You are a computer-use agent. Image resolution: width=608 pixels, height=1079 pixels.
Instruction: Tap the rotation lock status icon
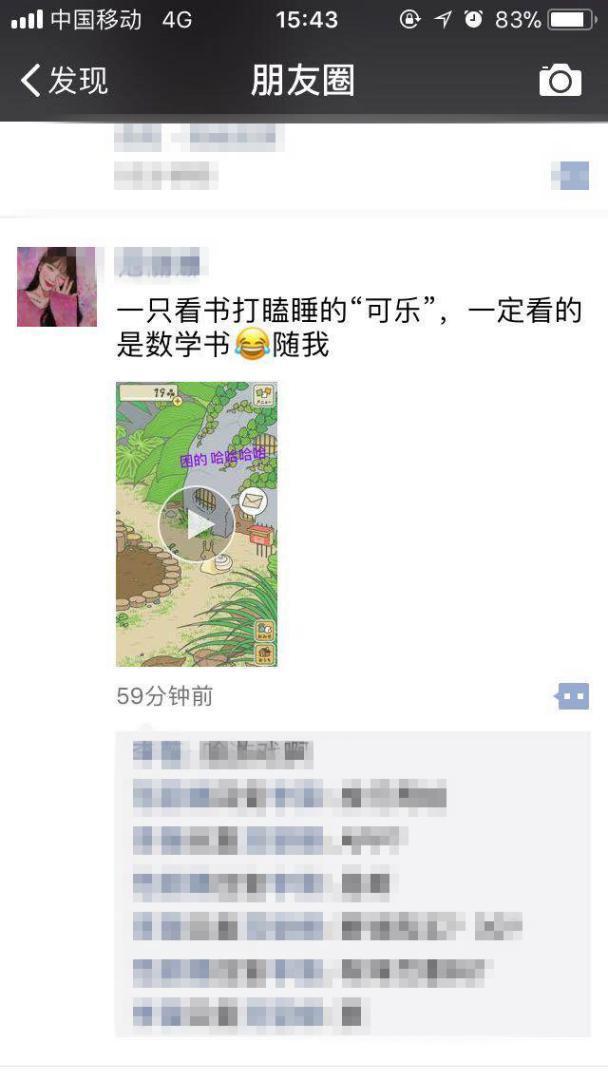coord(410,19)
